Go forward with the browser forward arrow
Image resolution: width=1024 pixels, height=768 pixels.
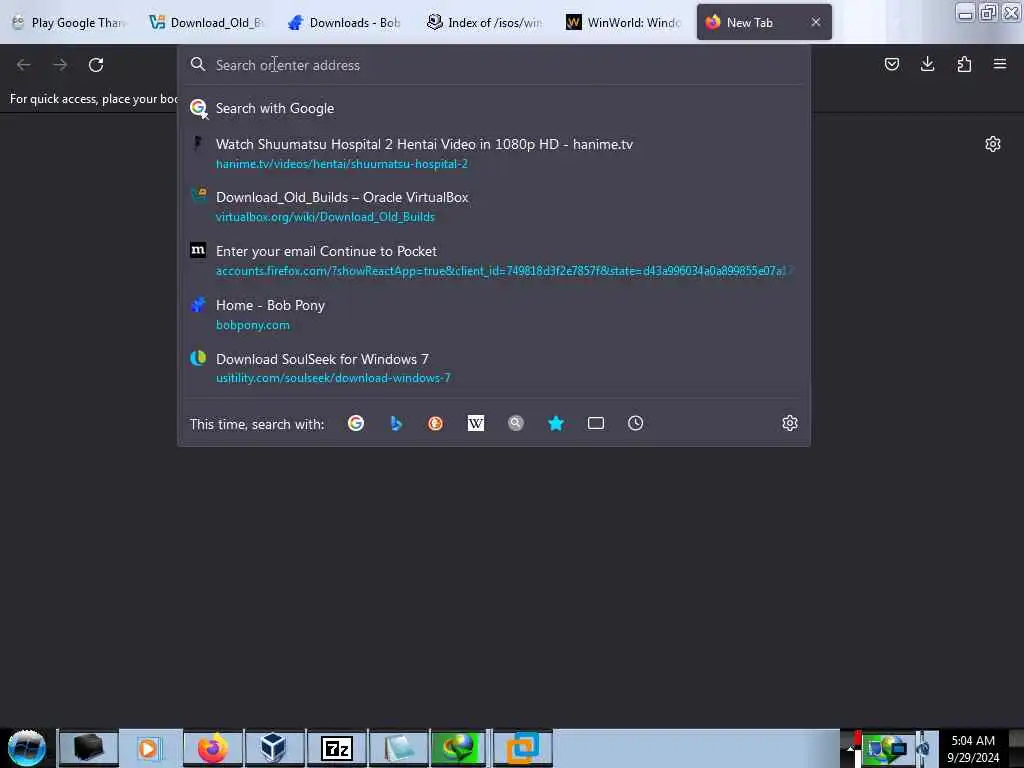tap(60, 65)
